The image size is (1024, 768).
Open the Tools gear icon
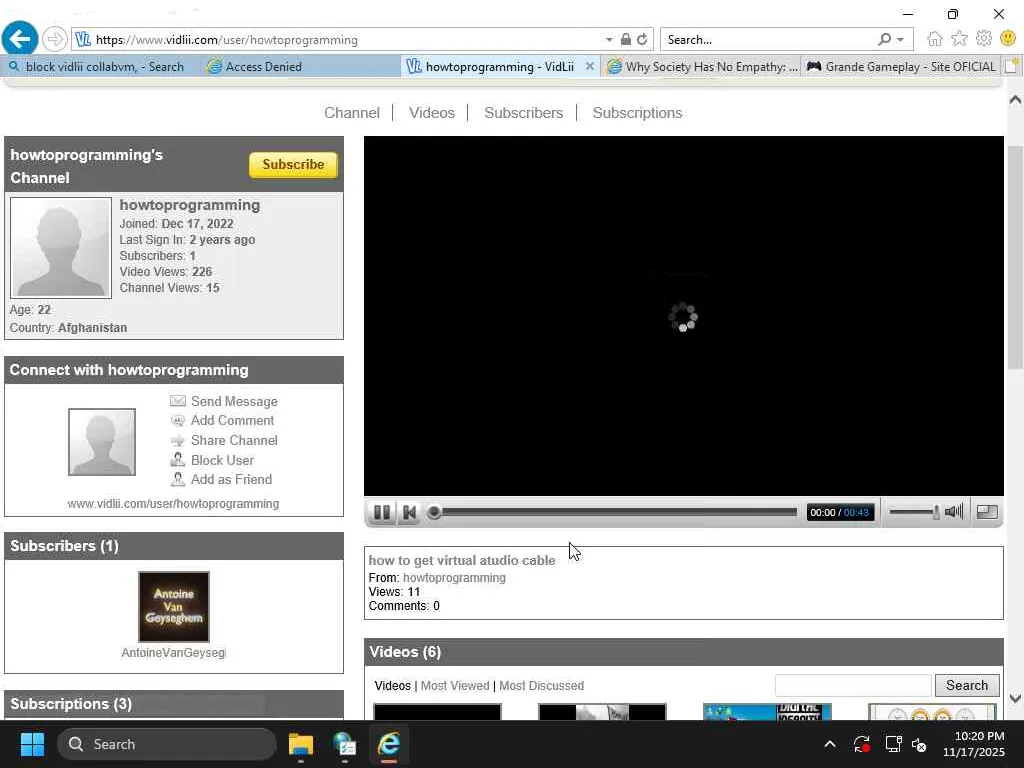click(x=984, y=39)
